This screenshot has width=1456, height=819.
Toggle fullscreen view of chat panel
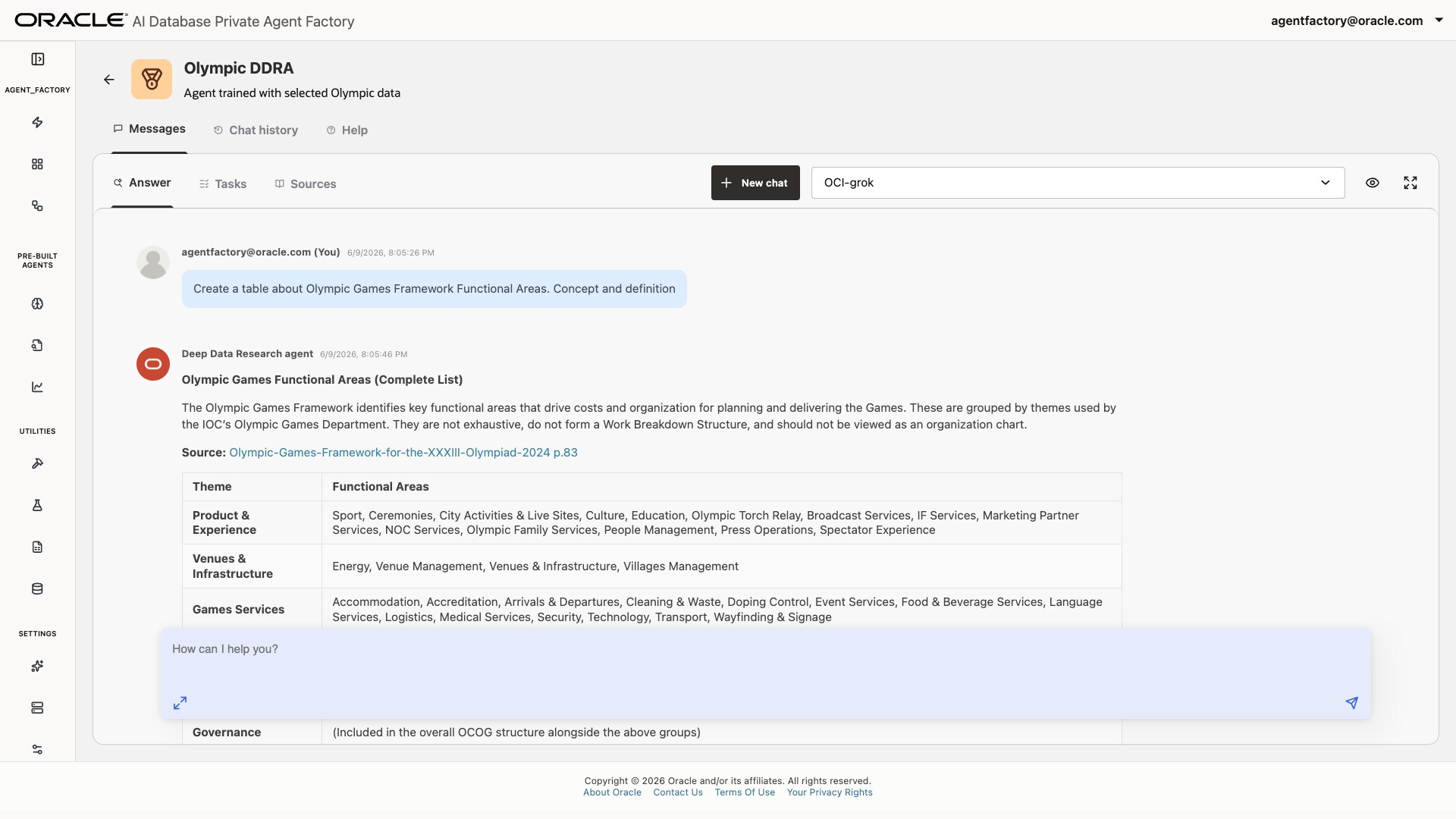(x=1410, y=183)
